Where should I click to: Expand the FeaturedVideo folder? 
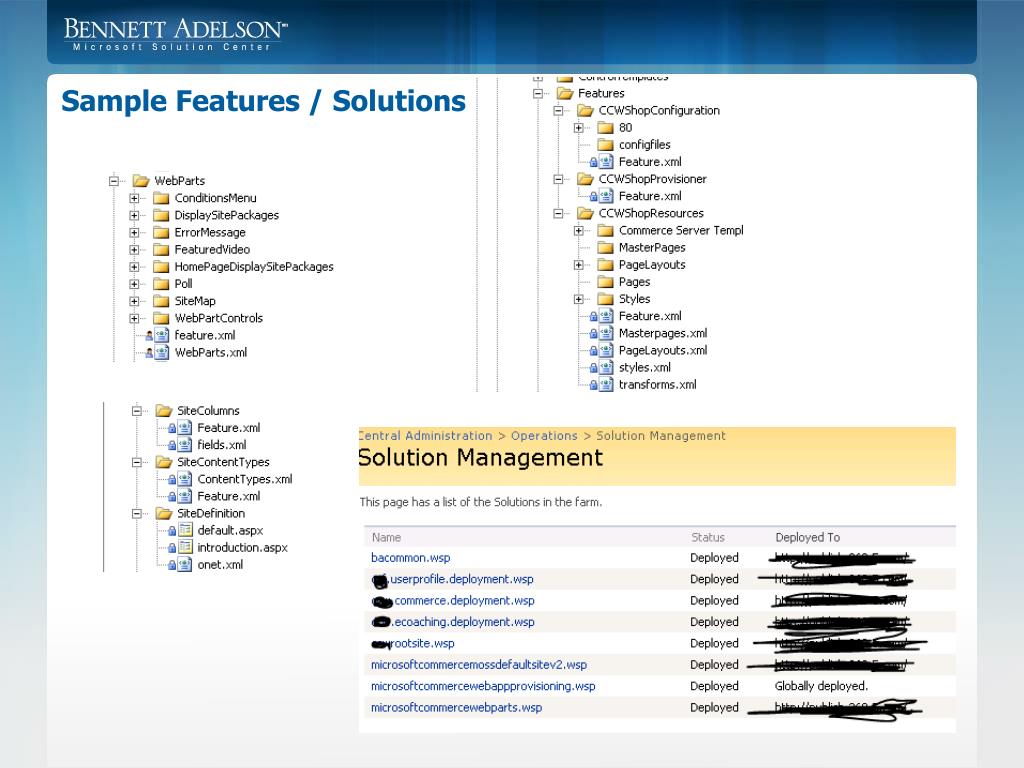point(134,249)
